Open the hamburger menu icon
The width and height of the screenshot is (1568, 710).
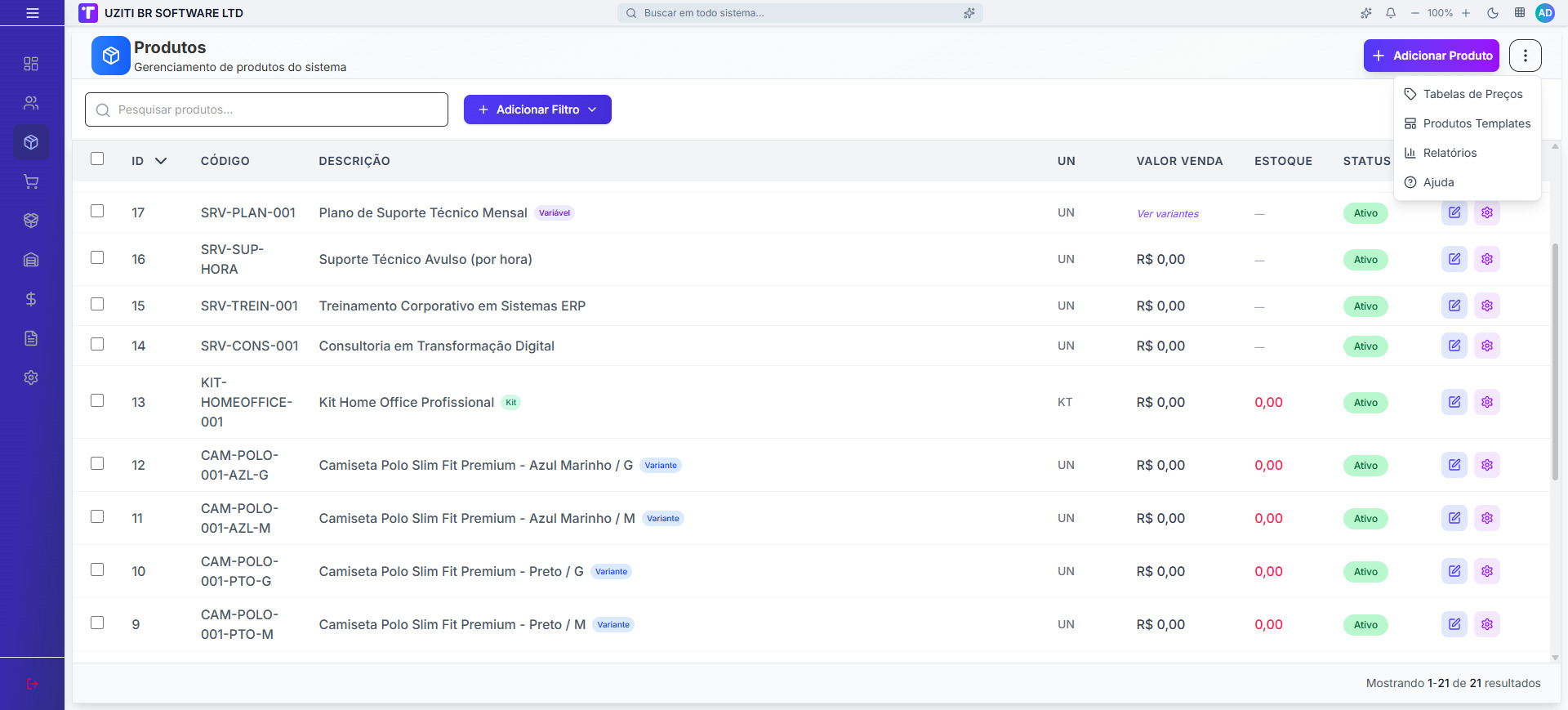(x=33, y=13)
